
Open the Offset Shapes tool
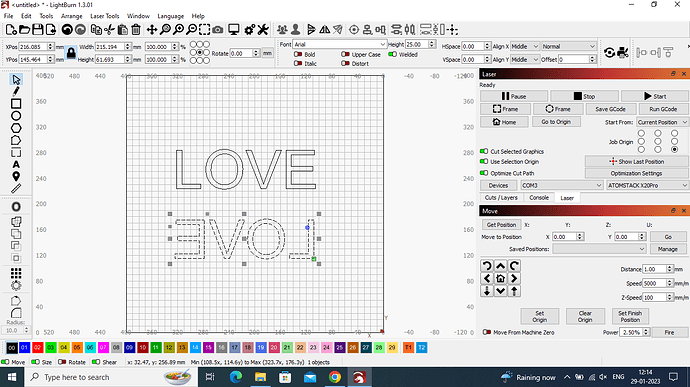(x=16, y=207)
